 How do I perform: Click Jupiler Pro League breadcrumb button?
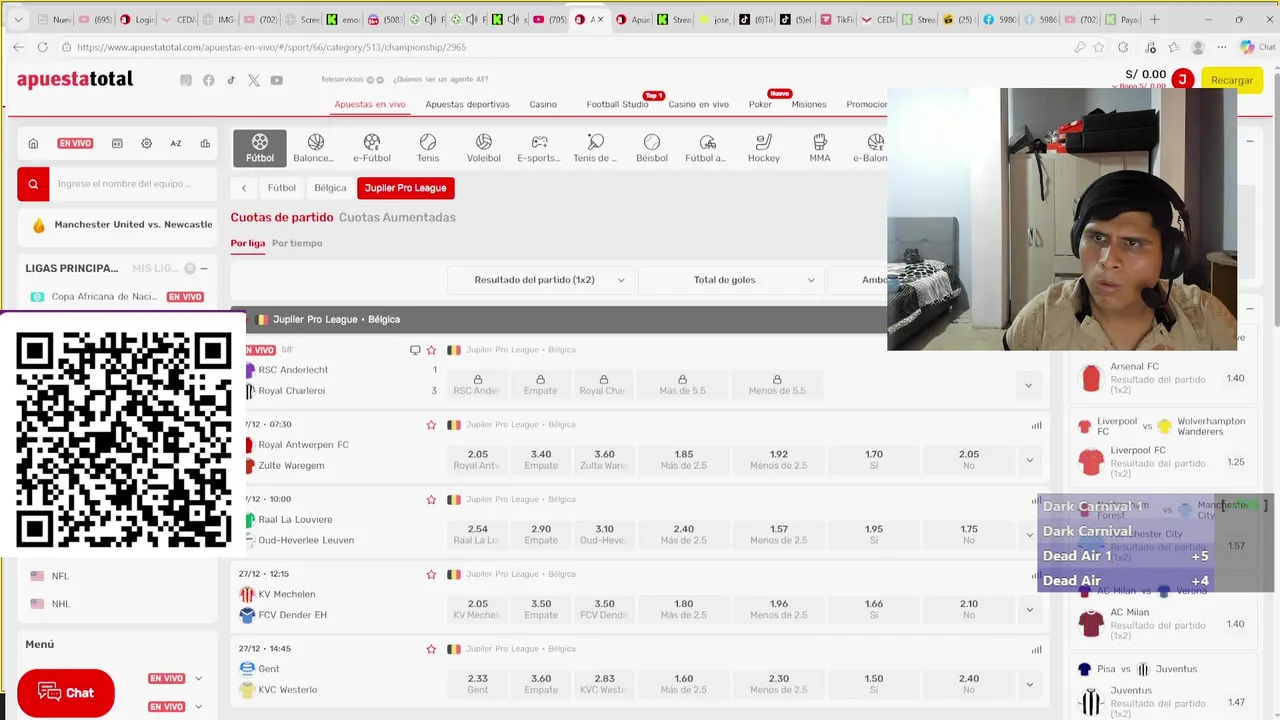coord(406,188)
